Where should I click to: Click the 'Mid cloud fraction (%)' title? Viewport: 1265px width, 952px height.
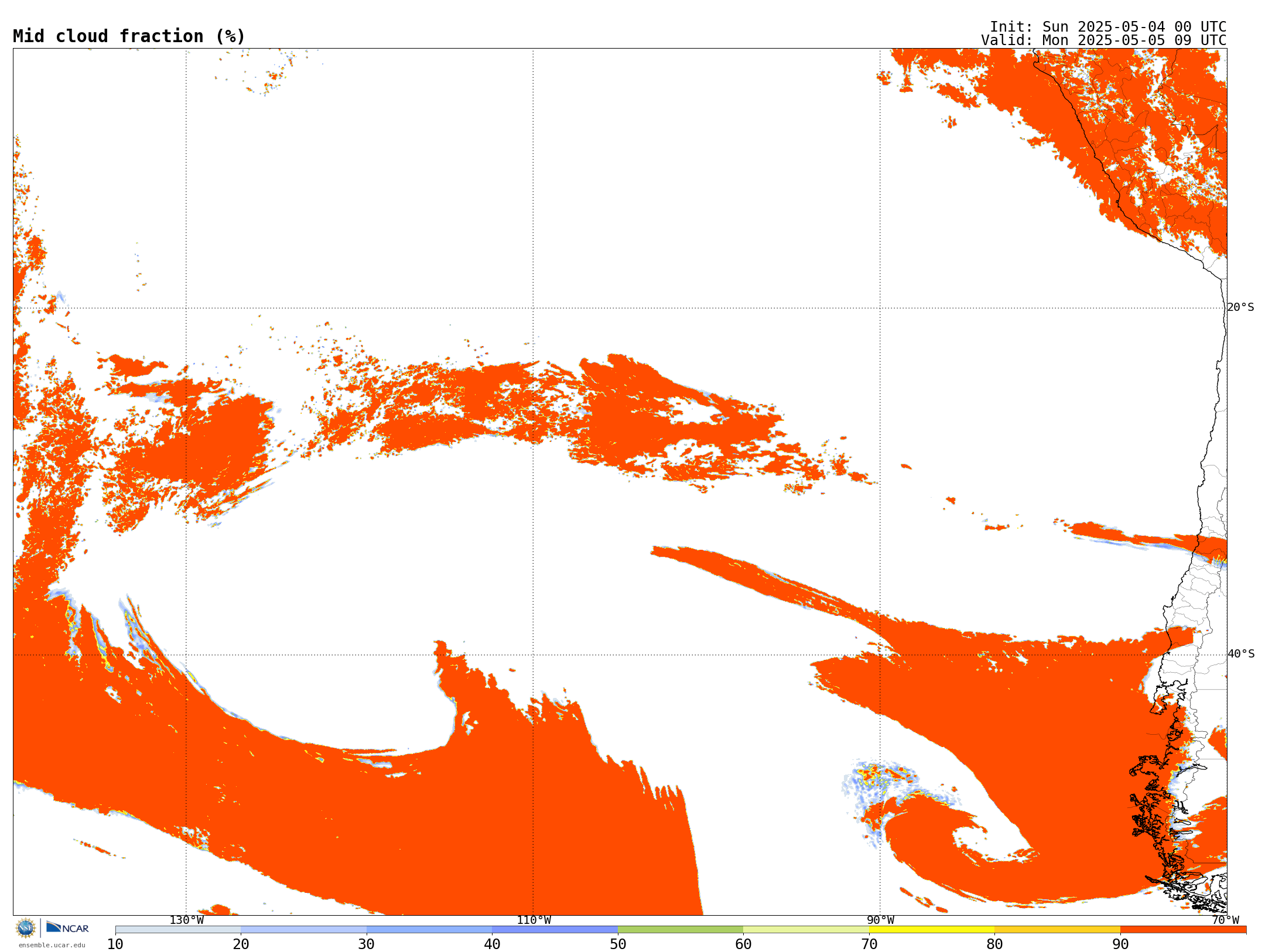129,36
